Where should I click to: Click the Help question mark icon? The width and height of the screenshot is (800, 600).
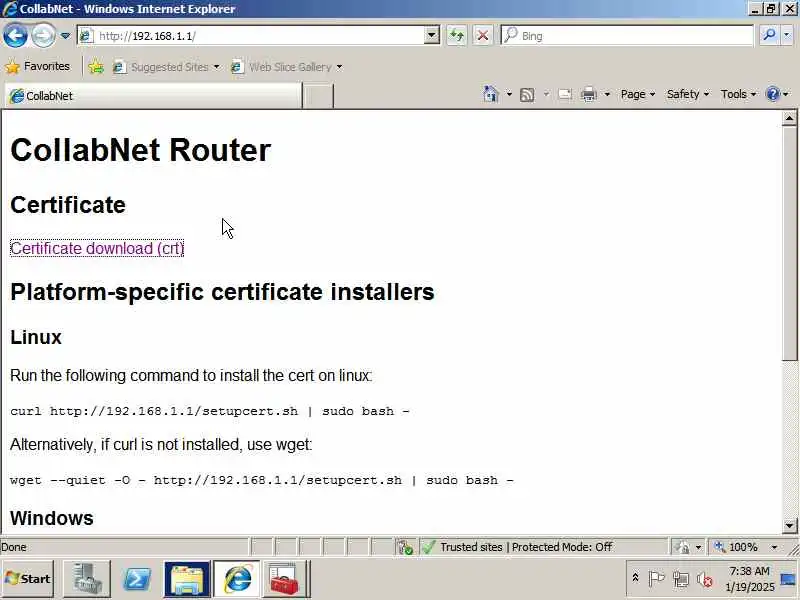click(773, 94)
